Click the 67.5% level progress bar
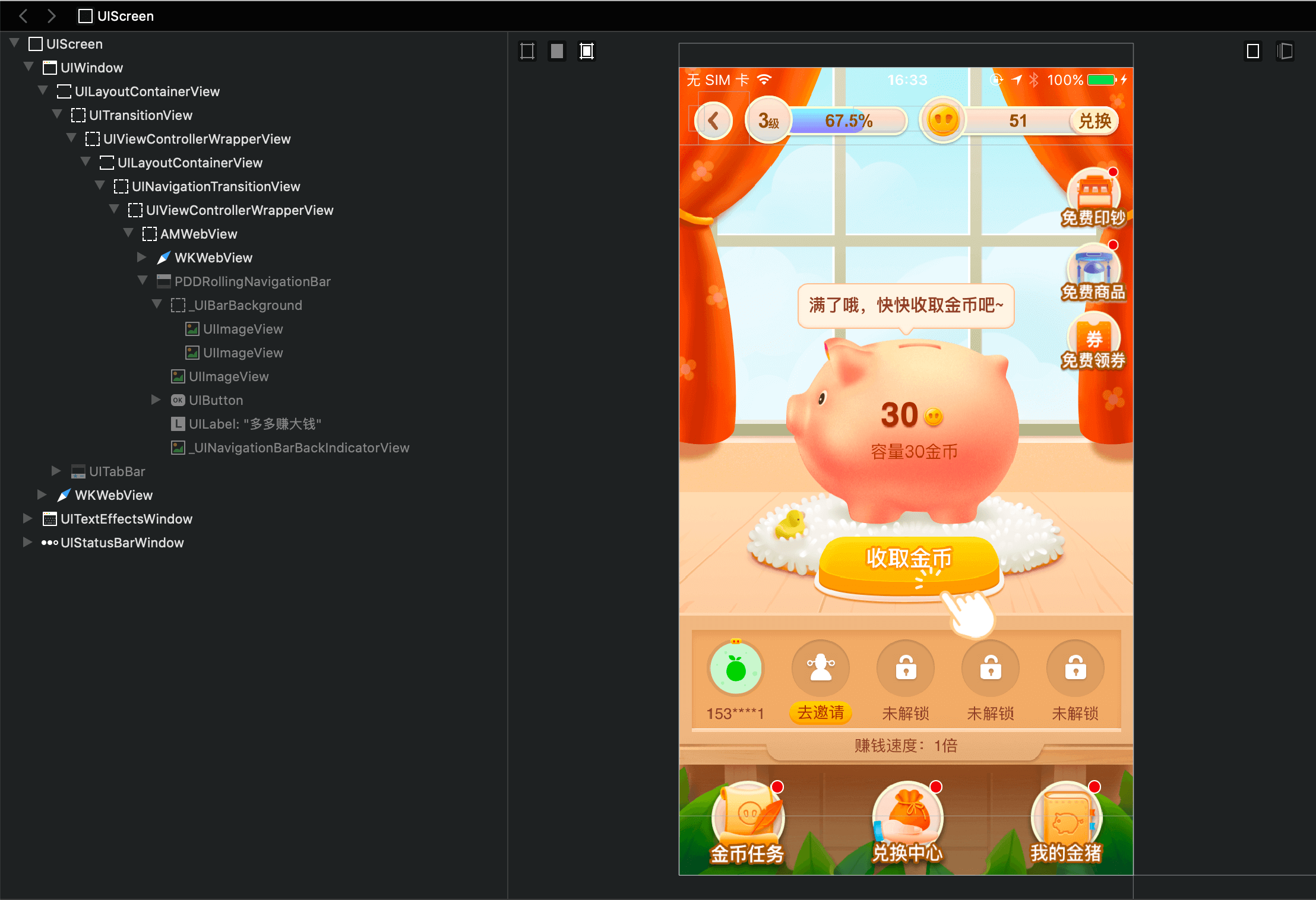This screenshot has height=900, width=1316. pyautogui.click(x=848, y=121)
